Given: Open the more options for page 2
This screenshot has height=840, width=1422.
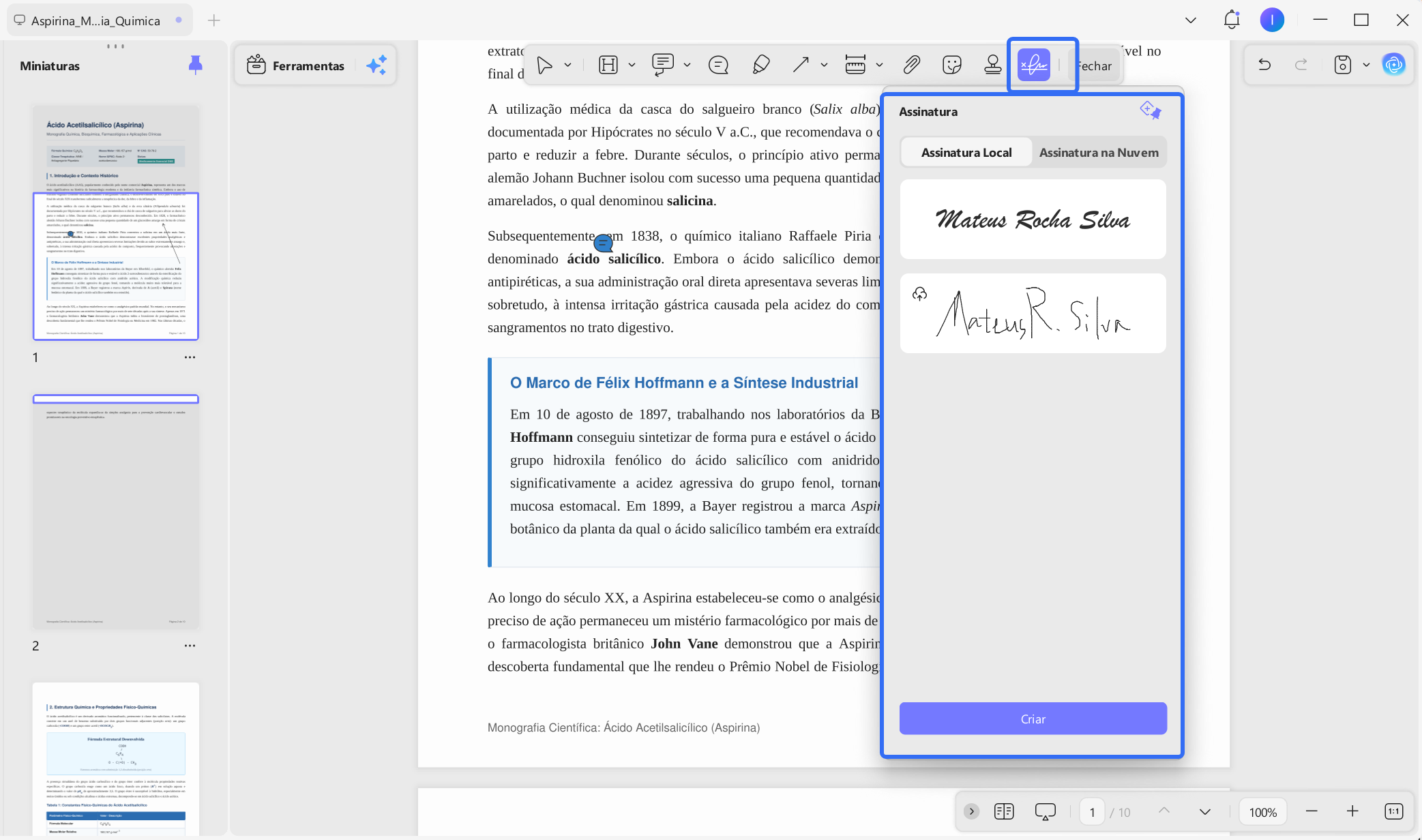Looking at the screenshot, I should click(190, 646).
